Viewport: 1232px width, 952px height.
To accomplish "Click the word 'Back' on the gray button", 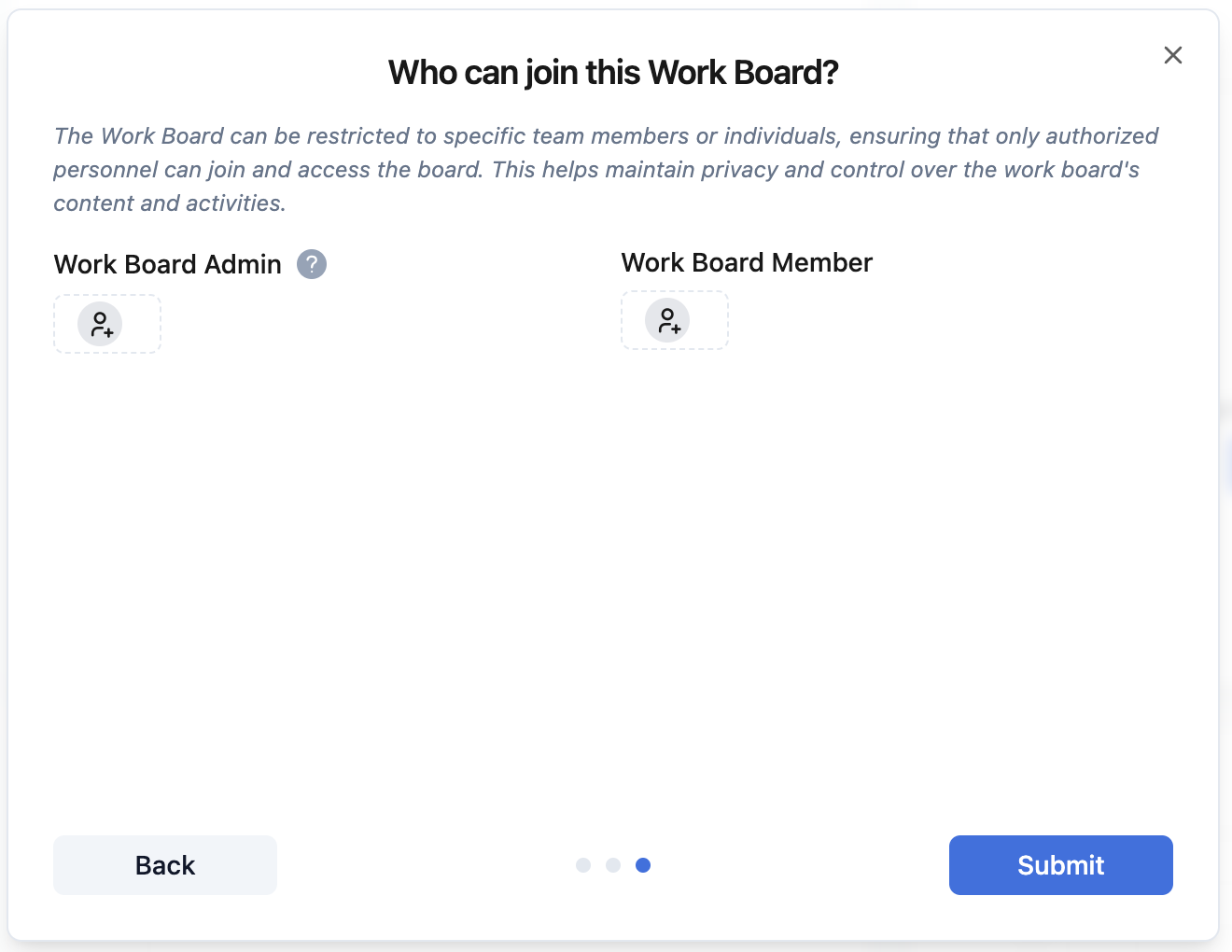I will click(165, 865).
